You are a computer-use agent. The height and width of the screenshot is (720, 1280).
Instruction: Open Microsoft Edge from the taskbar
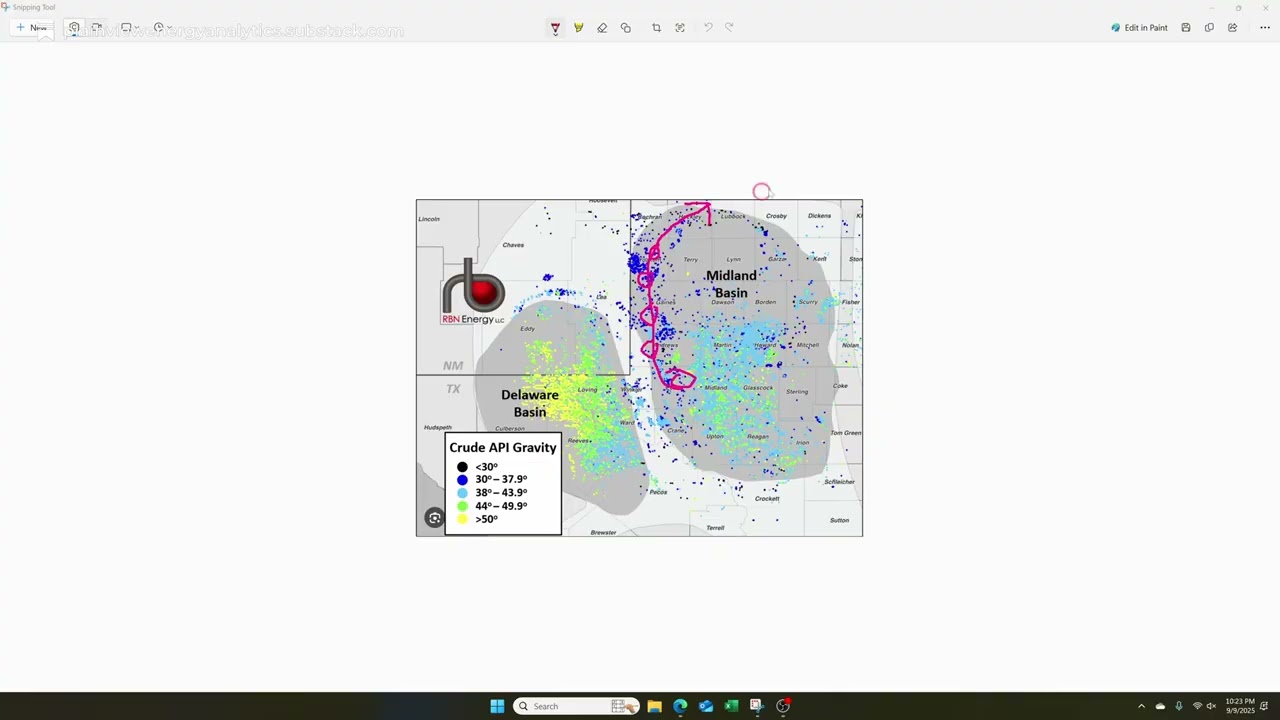[680, 706]
